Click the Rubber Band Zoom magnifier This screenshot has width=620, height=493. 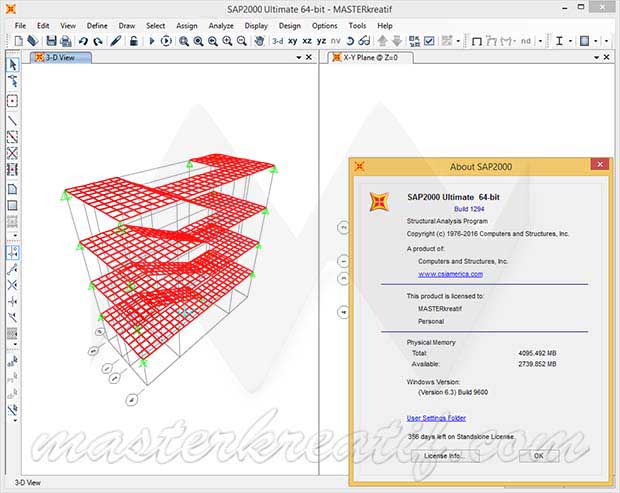pyautogui.click(x=184, y=41)
